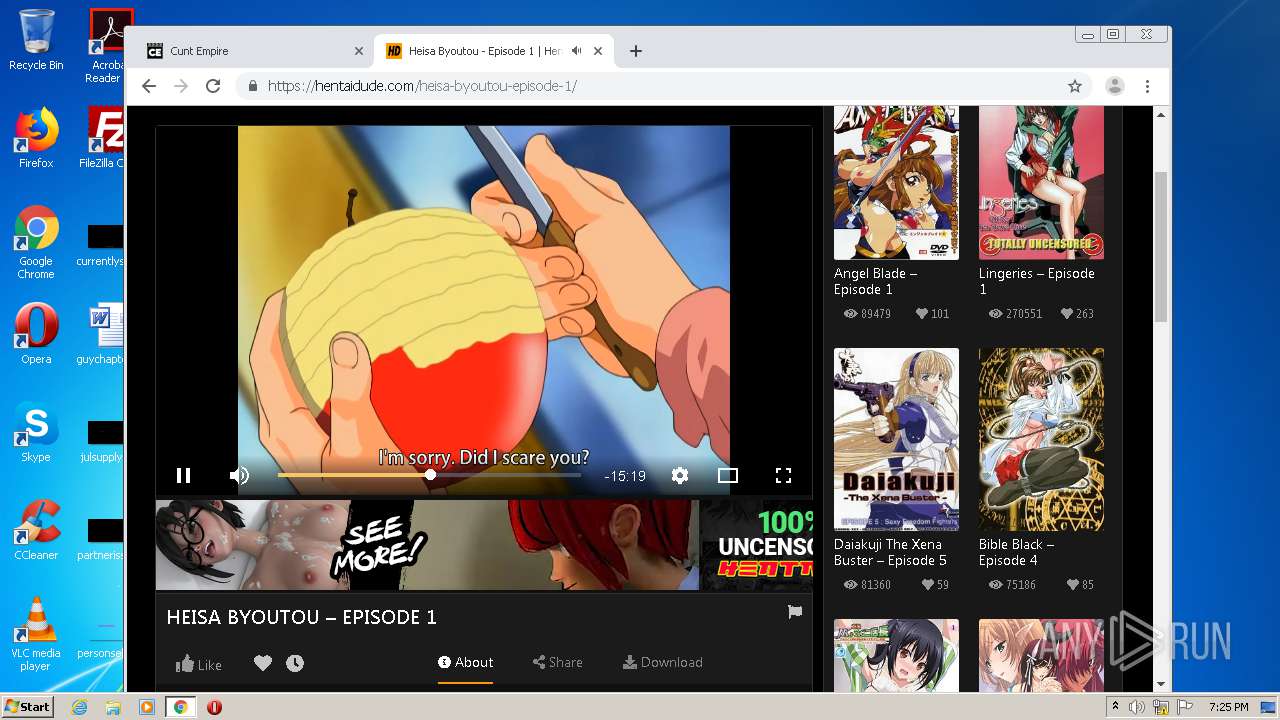
Task: Launch Internet Explorer from taskbar
Action: click(80, 707)
